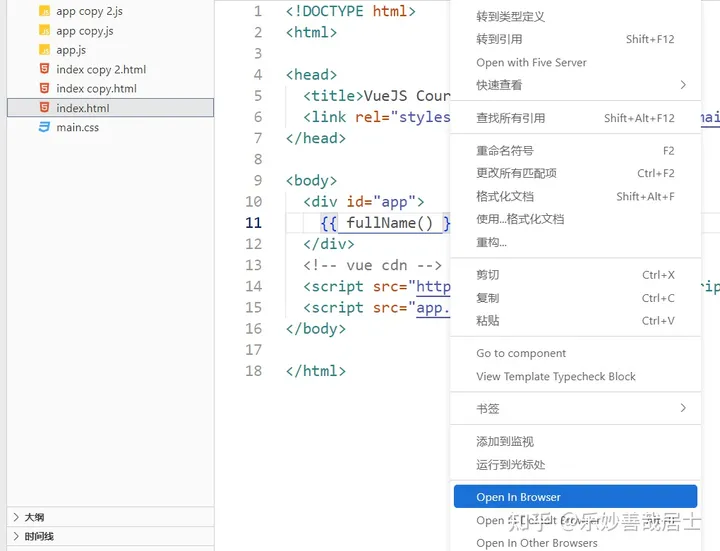Choose Go to component entry
Viewport: 720px width, 551px height.
point(521,353)
